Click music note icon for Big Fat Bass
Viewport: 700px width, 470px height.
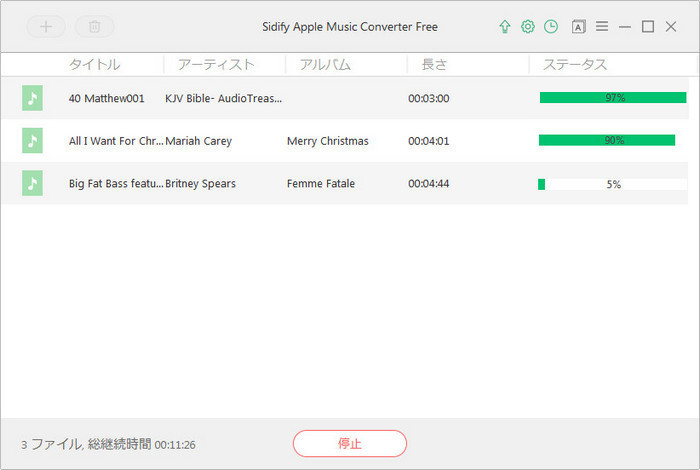click(32, 183)
